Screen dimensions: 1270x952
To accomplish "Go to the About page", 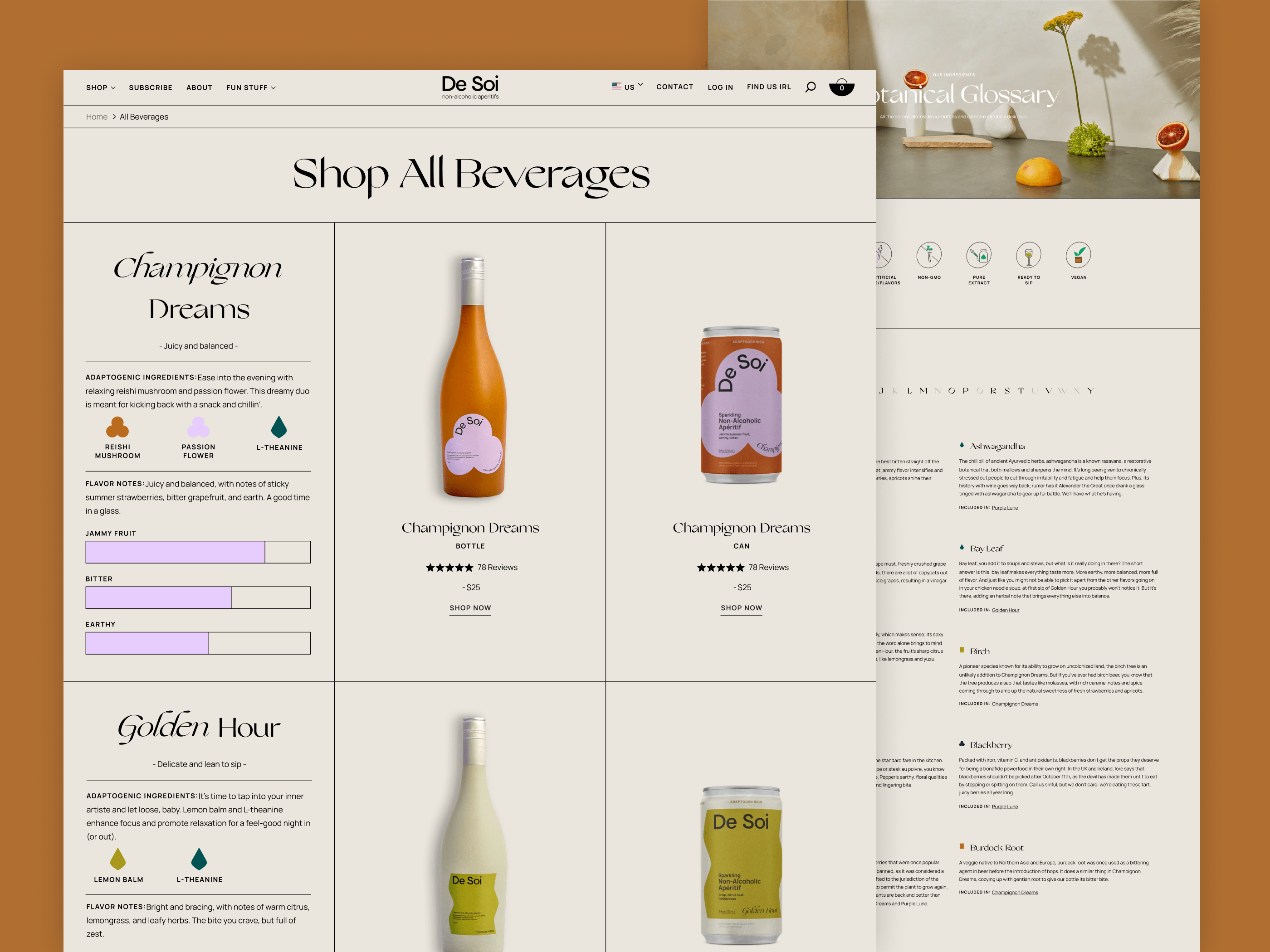I will 199,88.
